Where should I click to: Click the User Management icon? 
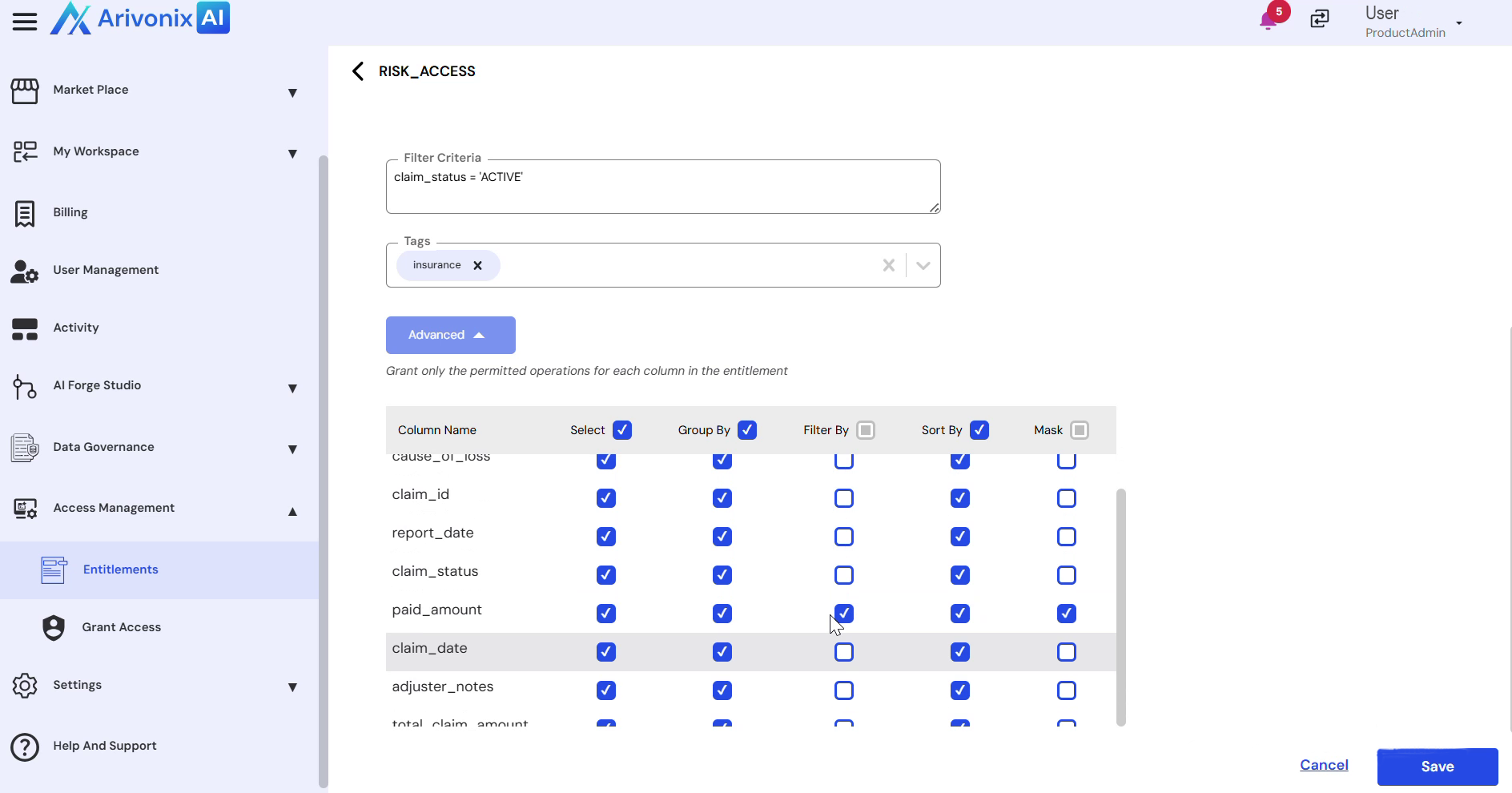point(25,271)
